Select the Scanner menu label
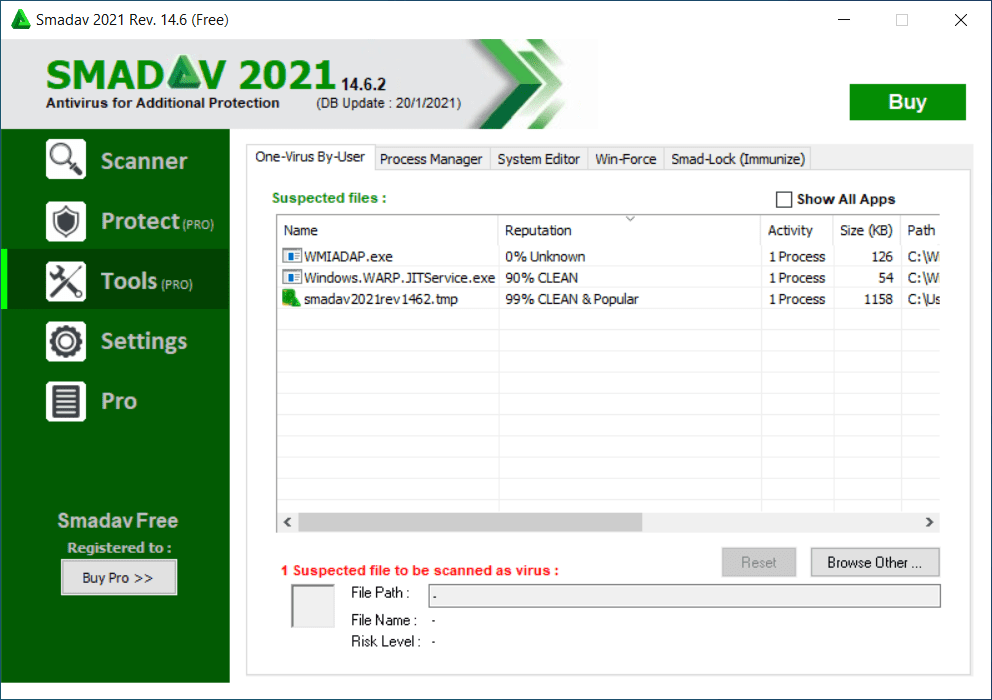Image resolution: width=992 pixels, height=700 pixels. coord(144,161)
